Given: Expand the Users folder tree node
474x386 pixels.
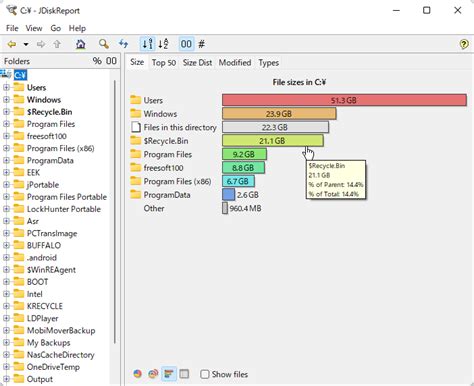Looking at the screenshot, I should [6, 88].
